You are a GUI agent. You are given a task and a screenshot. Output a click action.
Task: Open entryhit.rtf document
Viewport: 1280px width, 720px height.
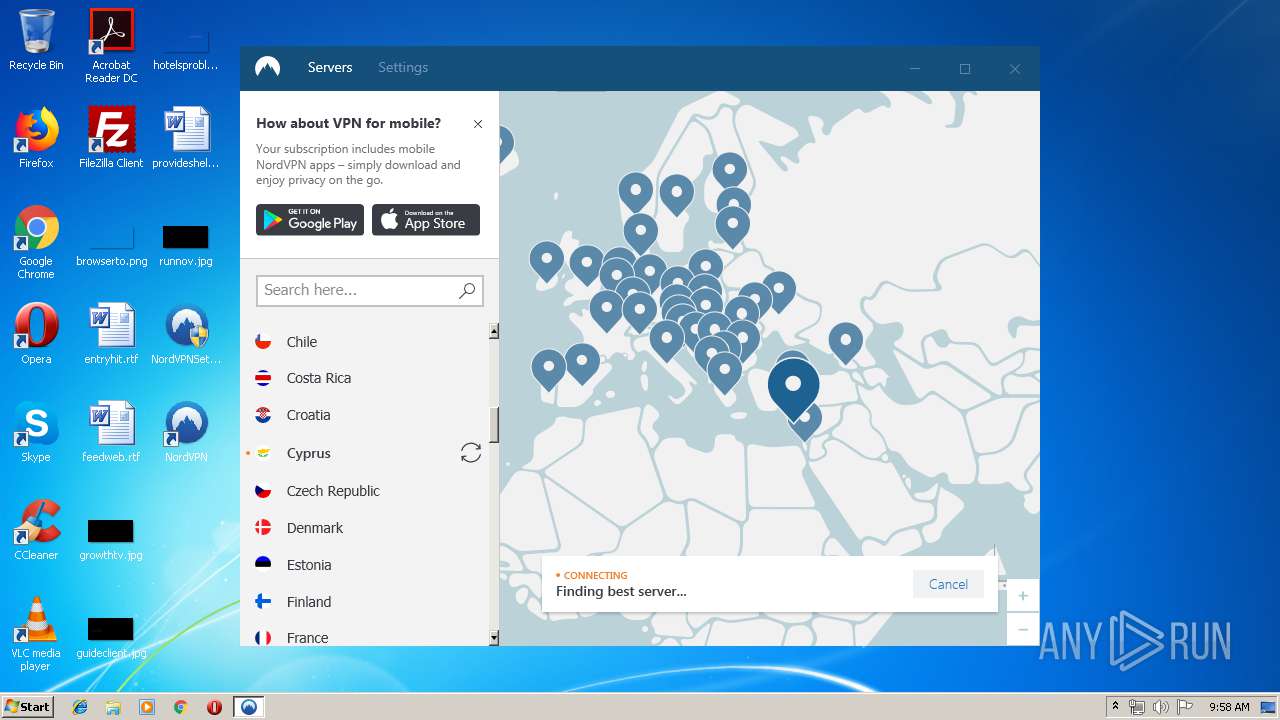tap(111, 334)
